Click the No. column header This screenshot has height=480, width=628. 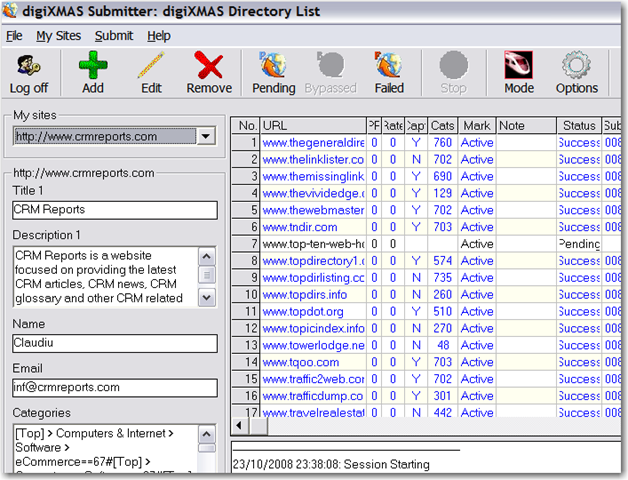pyautogui.click(x=245, y=126)
